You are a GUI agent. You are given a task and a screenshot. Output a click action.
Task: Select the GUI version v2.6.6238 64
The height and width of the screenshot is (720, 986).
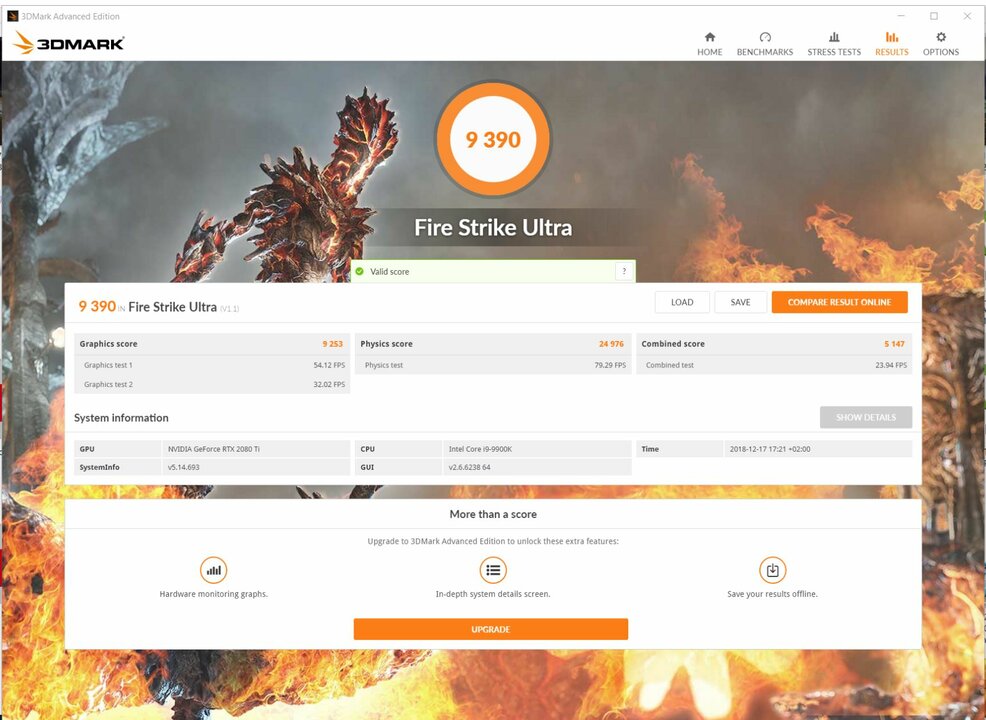click(x=469, y=467)
